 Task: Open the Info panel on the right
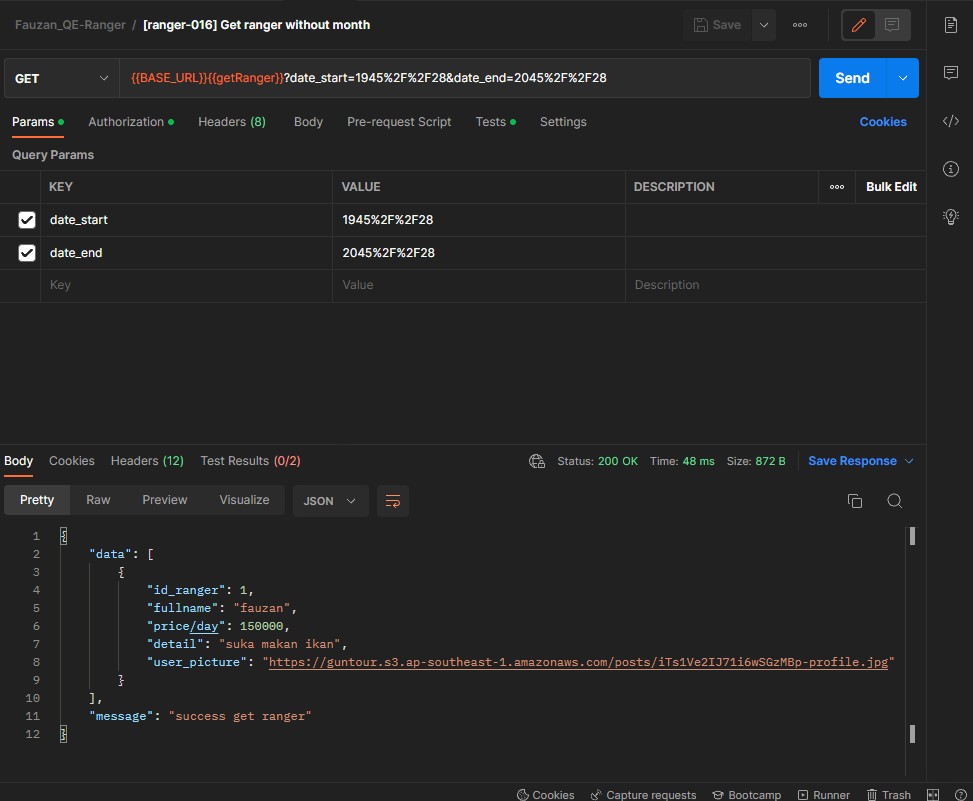tap(949, 169)
